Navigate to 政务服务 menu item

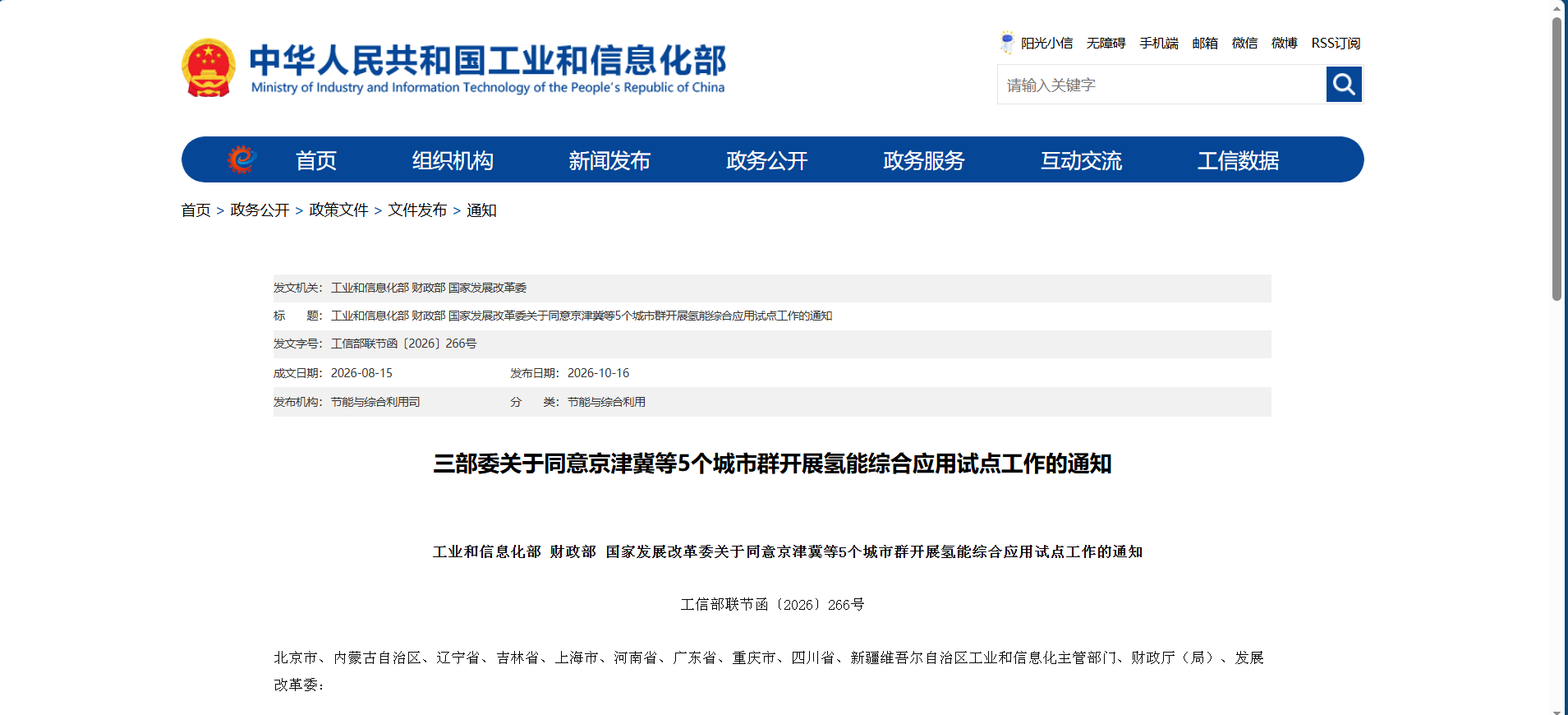(x=924, y=160)
